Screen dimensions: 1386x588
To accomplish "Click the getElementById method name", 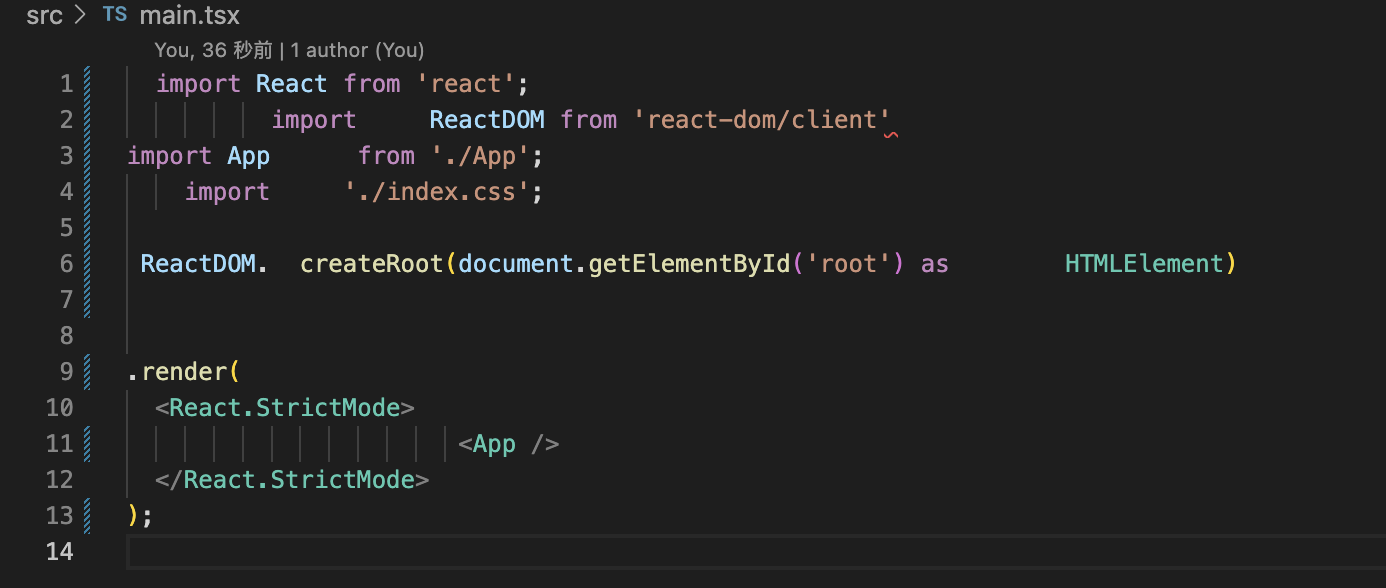I will pos(689,264).
